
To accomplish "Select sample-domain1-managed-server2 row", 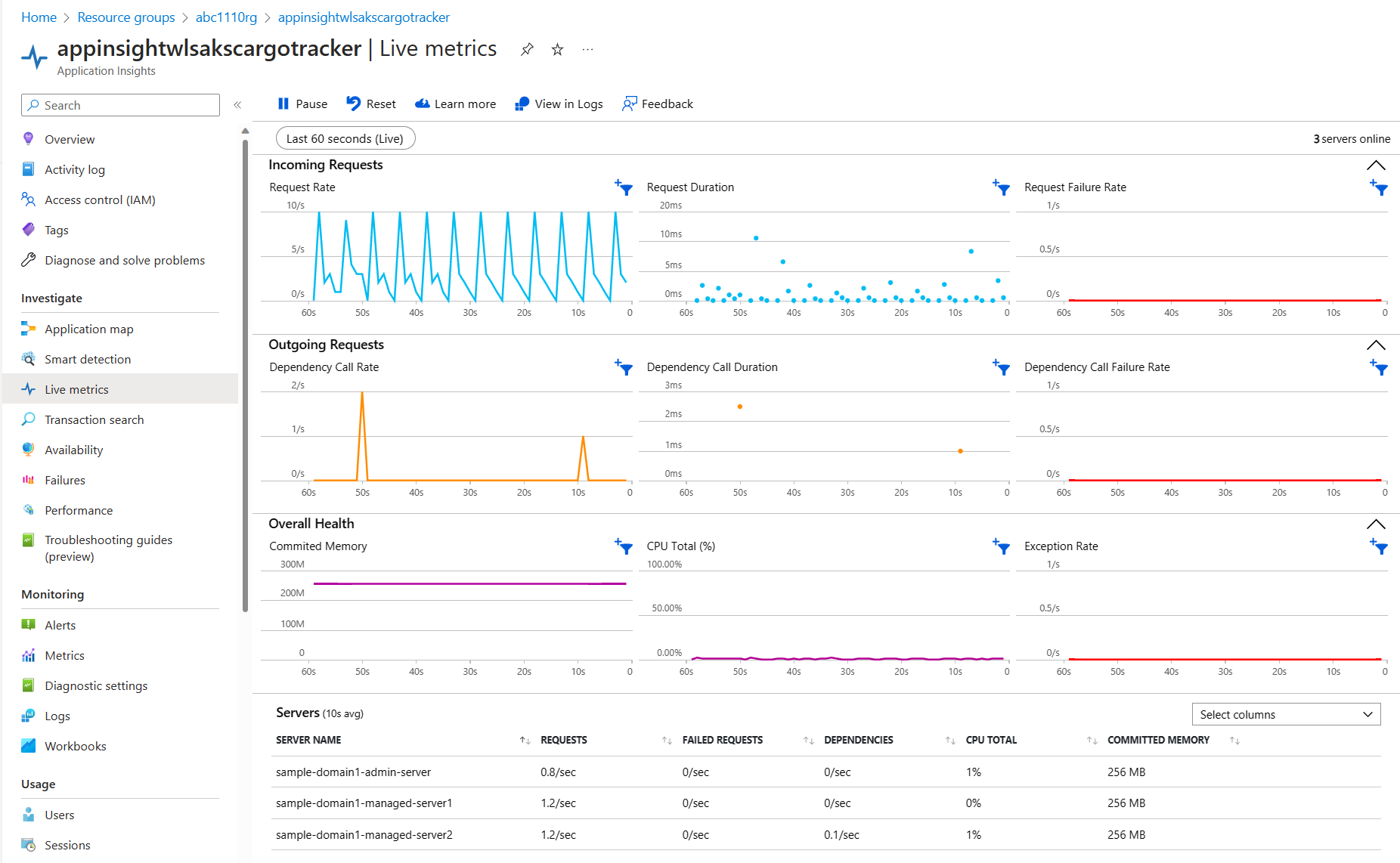I will 826,835.
